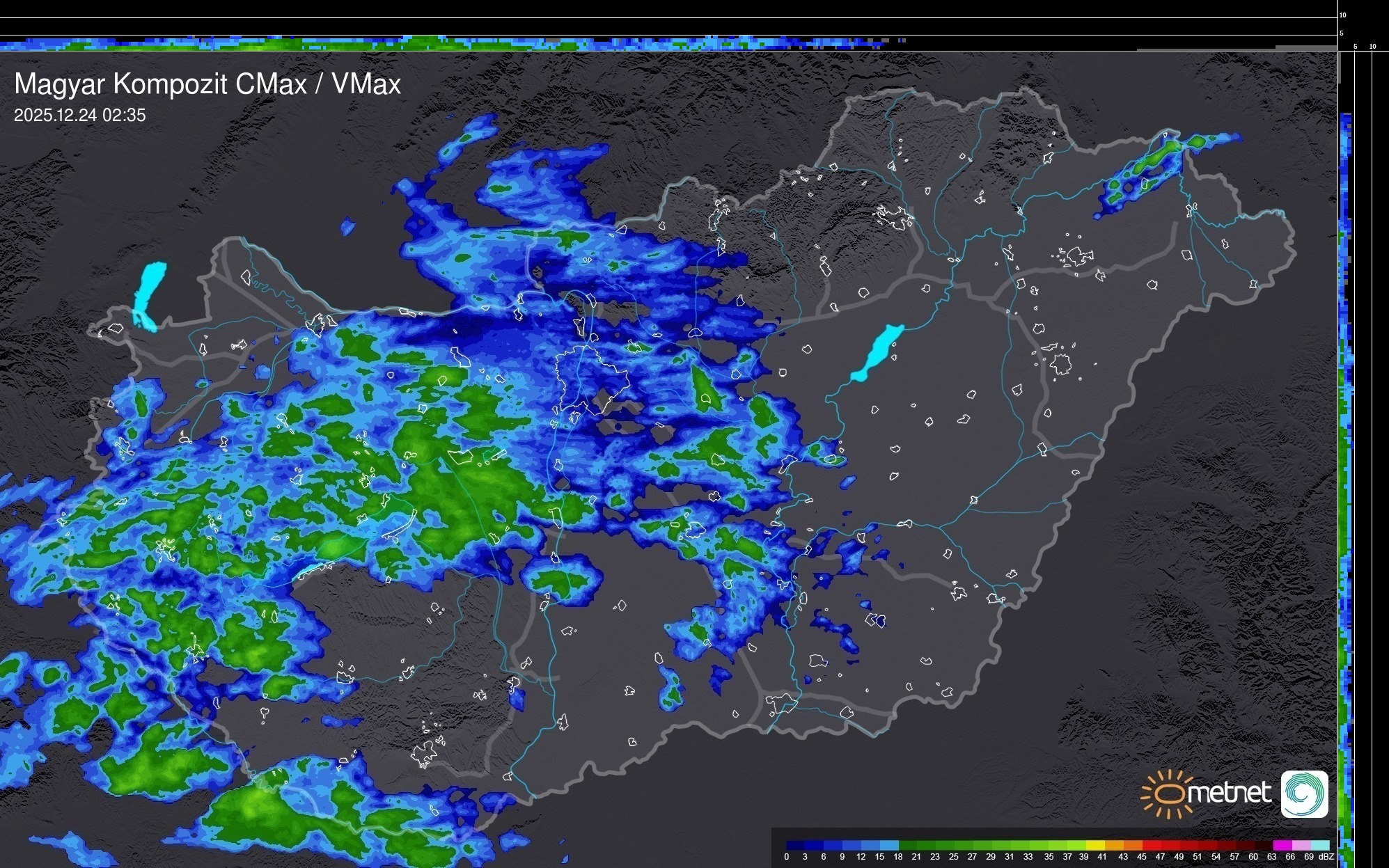Click the Magyar Kompozit CMax / VMax title
Viewport: 1389px width, 868px height.
pos(207,84)
